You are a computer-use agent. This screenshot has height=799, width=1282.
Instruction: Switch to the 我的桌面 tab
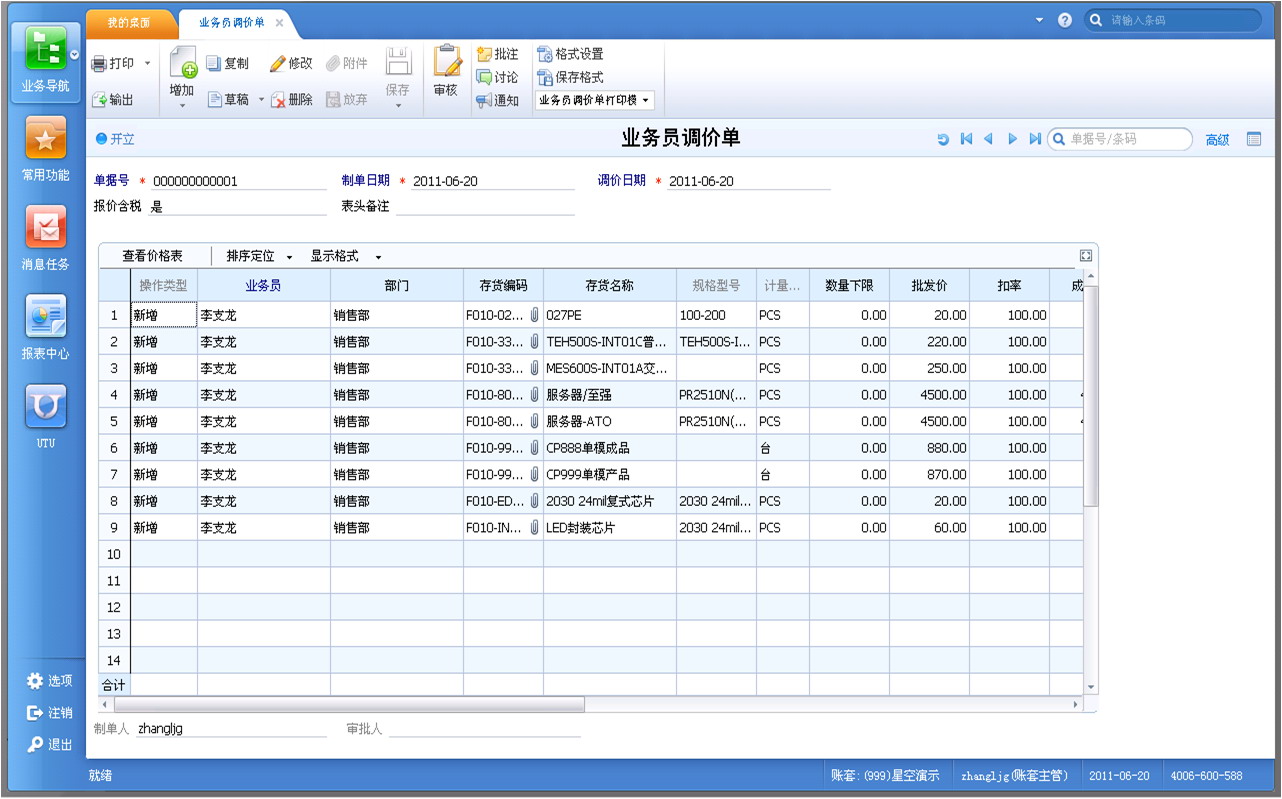(x=129, y=22)
